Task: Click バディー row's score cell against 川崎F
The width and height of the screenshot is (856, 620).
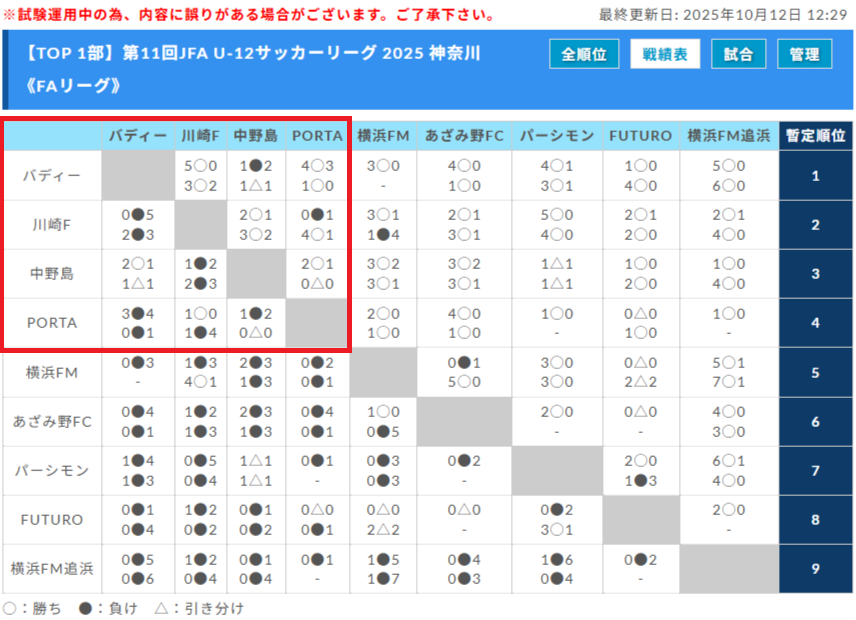Action: pos(202,176)
